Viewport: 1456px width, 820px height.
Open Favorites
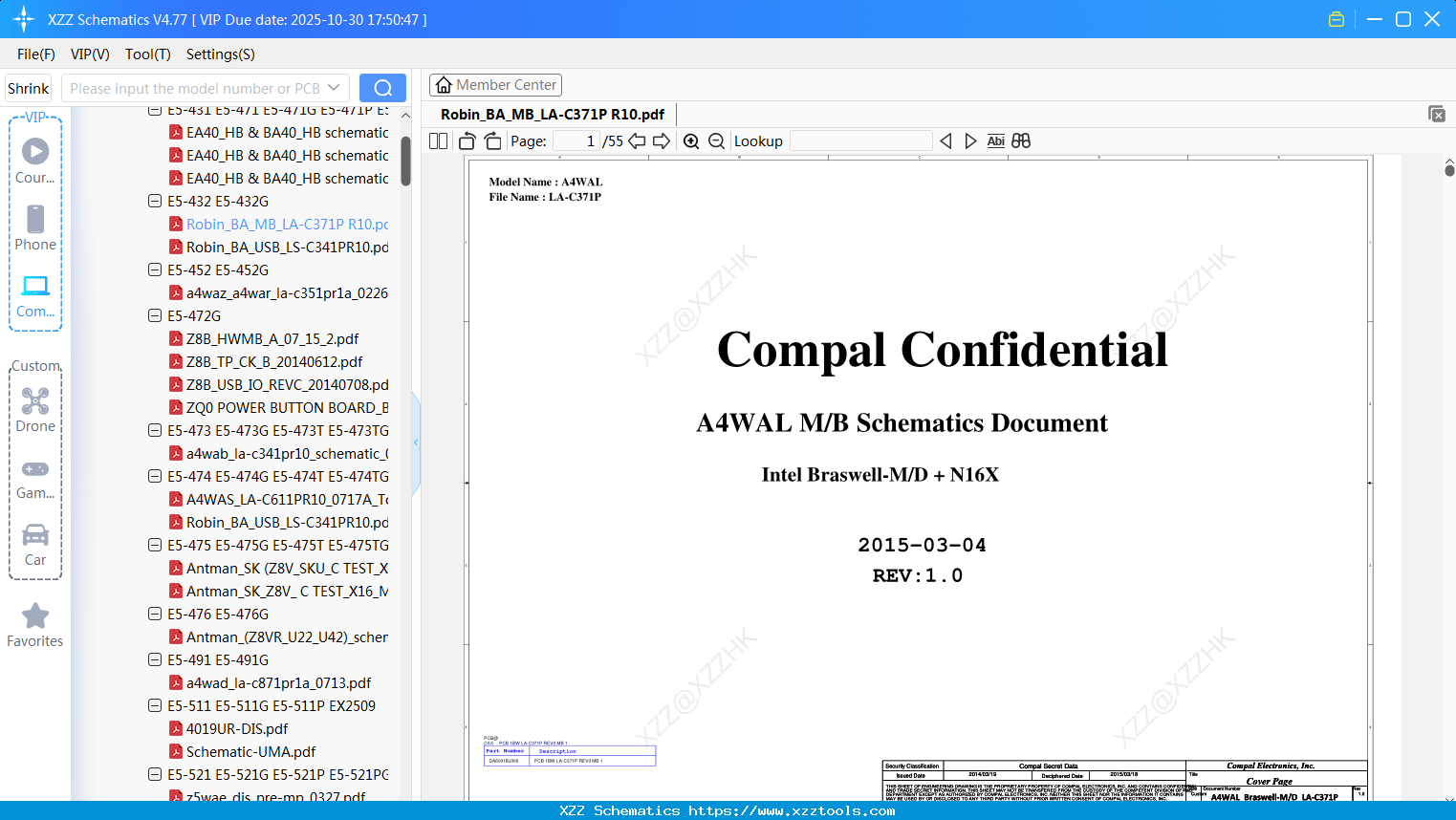pyautogui.click(x=35, y=625)
